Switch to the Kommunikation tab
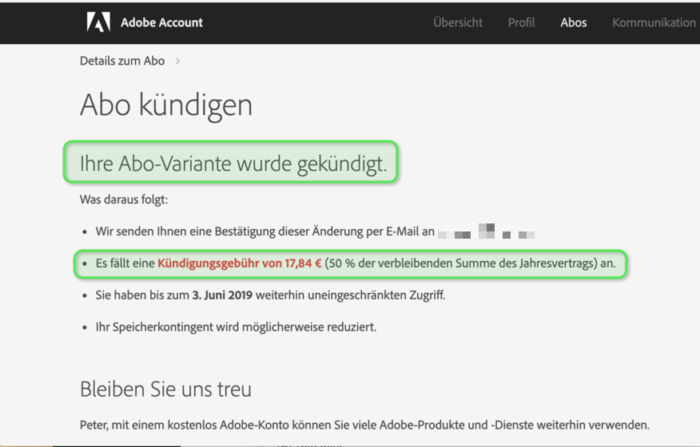Screen dimensions: 700x447 pyautogui.click(x=654, y=22)
